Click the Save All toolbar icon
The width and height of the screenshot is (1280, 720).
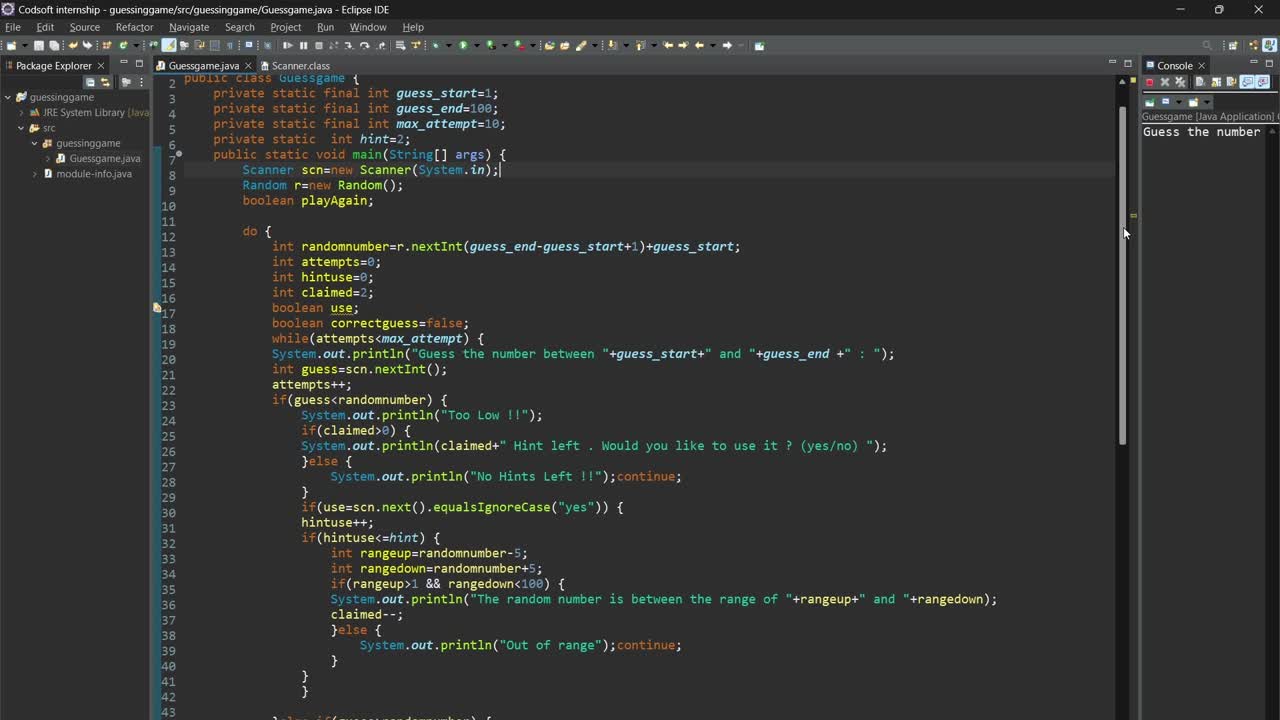click(53, 45)
